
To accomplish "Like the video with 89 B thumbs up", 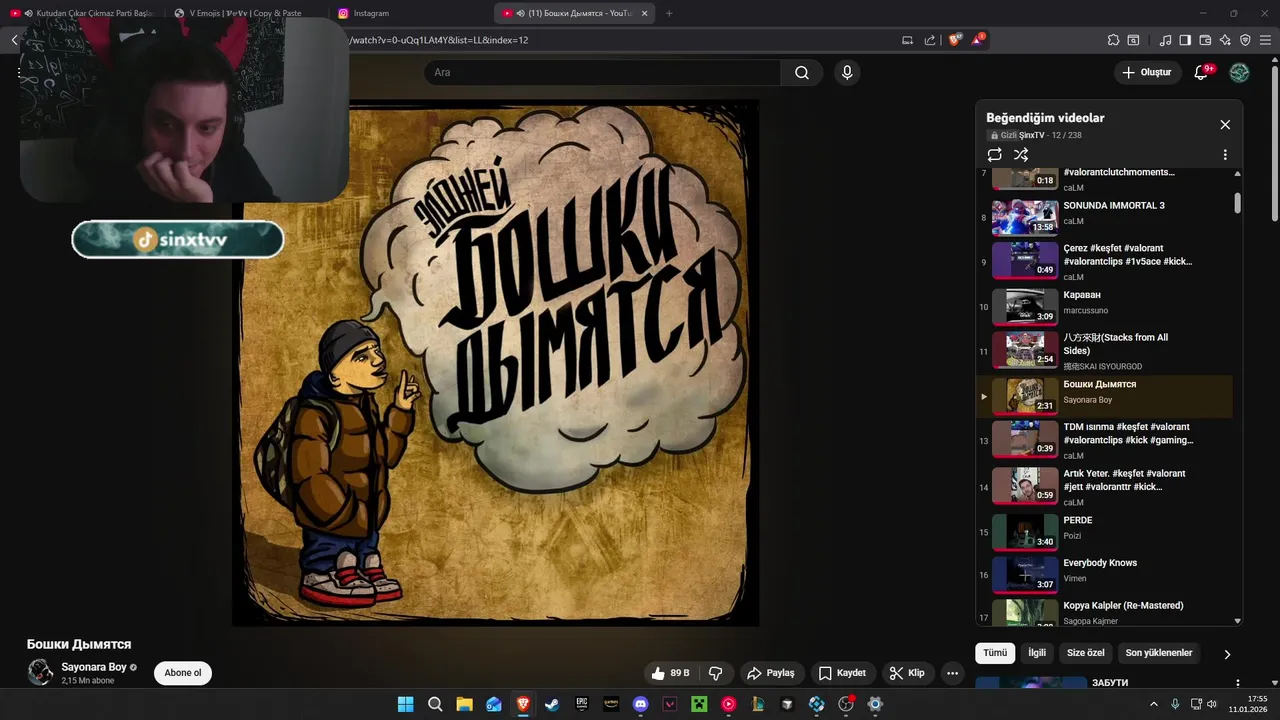I will point(671,673).
